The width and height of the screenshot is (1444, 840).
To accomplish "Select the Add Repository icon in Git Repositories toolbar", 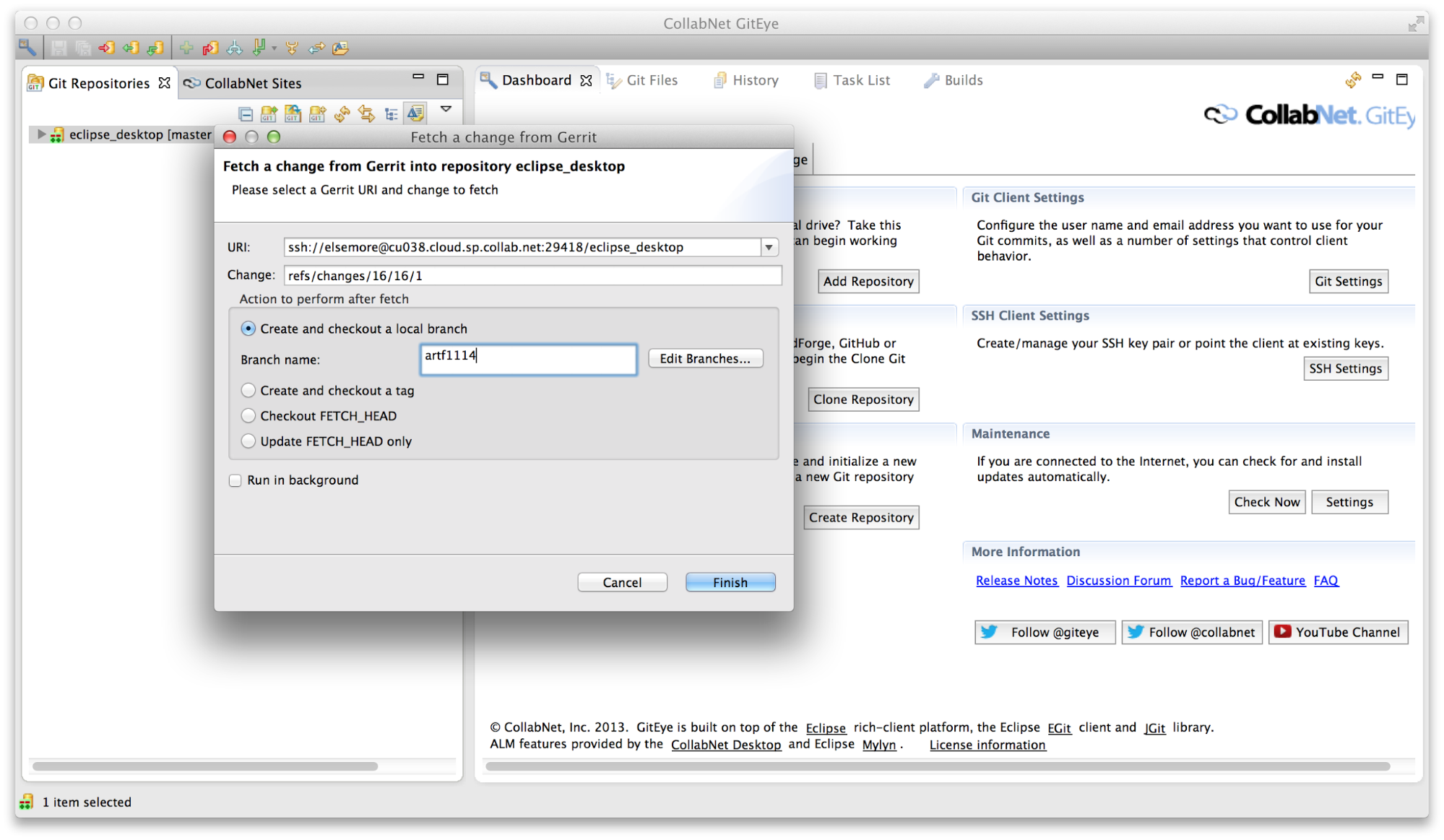I will 268,113.
